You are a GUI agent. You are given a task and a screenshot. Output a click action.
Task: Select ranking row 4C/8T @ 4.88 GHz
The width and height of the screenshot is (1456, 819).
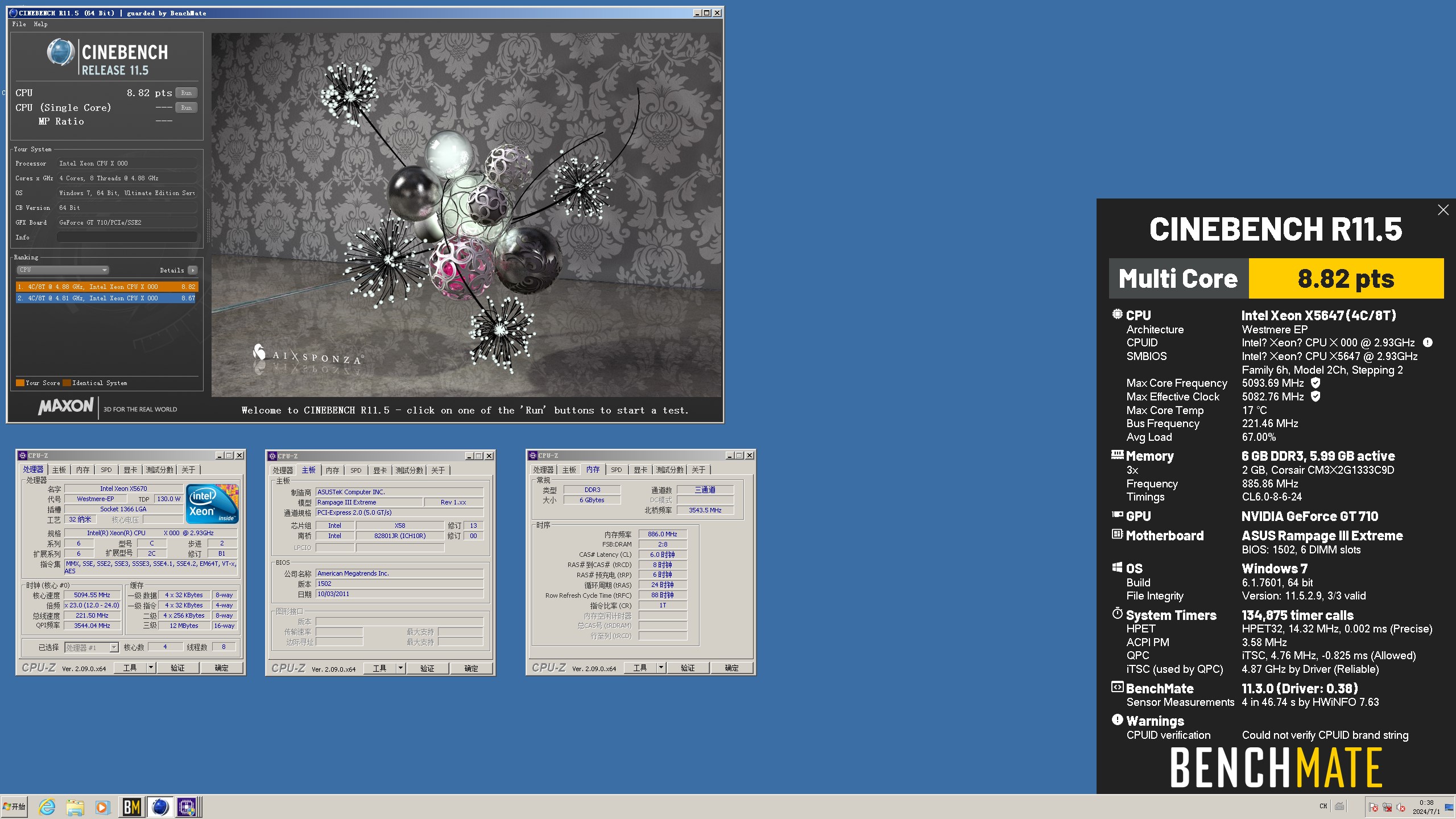point(106,287)
